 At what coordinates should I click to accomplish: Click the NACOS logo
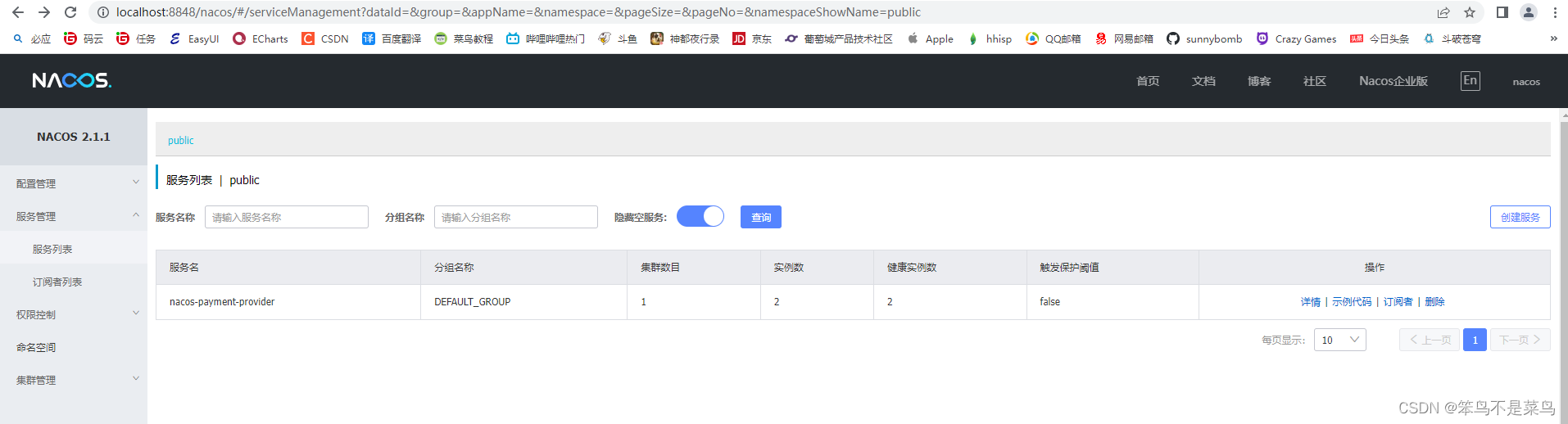point(72,80)
